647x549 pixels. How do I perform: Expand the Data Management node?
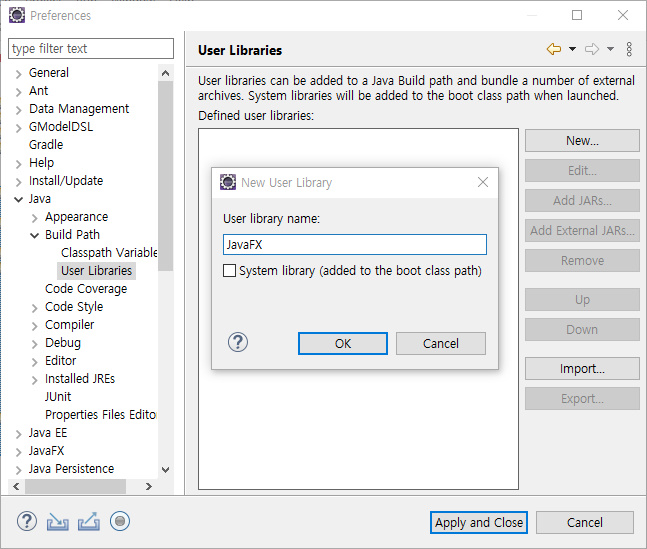pyautogui.click(x=18, y=110)
